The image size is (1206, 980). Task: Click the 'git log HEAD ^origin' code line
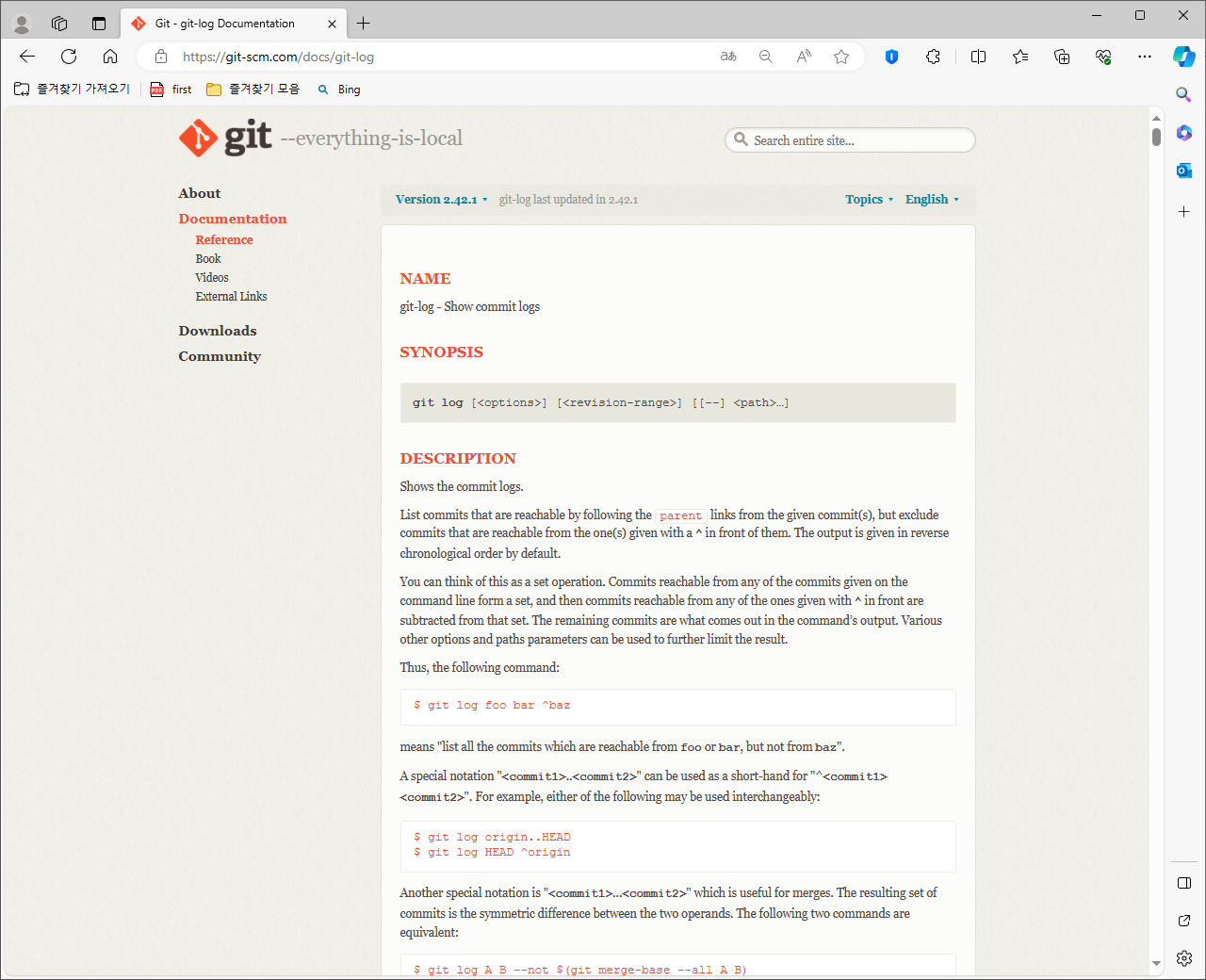492,852
